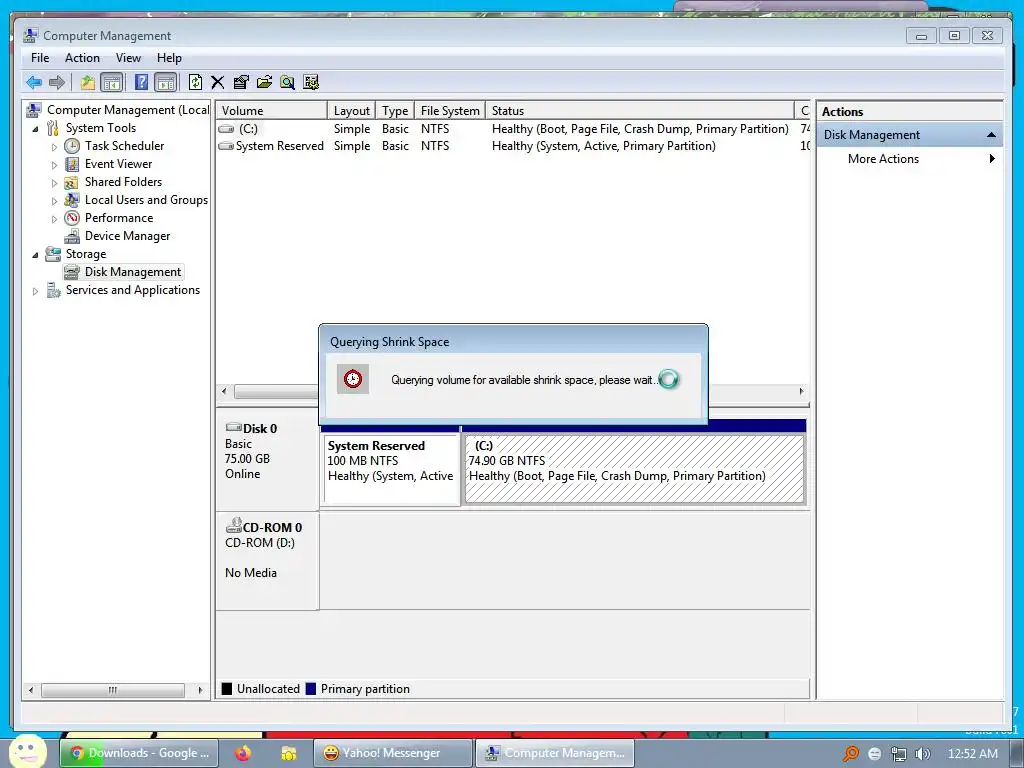Sort by File System column header
The image size is (1024, 768).
click(x=450, y=110)
